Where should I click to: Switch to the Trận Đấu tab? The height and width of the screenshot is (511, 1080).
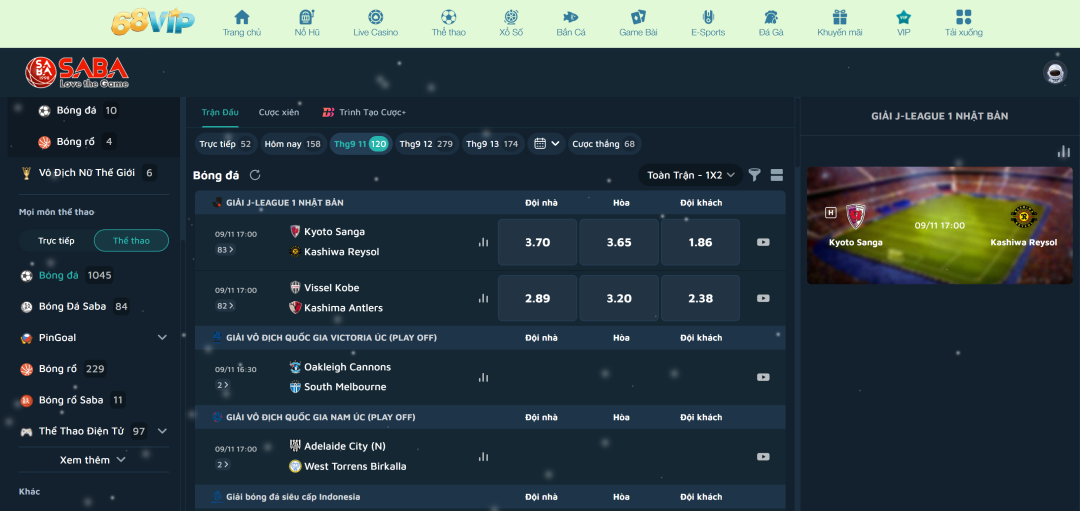(x=220, y=112)
